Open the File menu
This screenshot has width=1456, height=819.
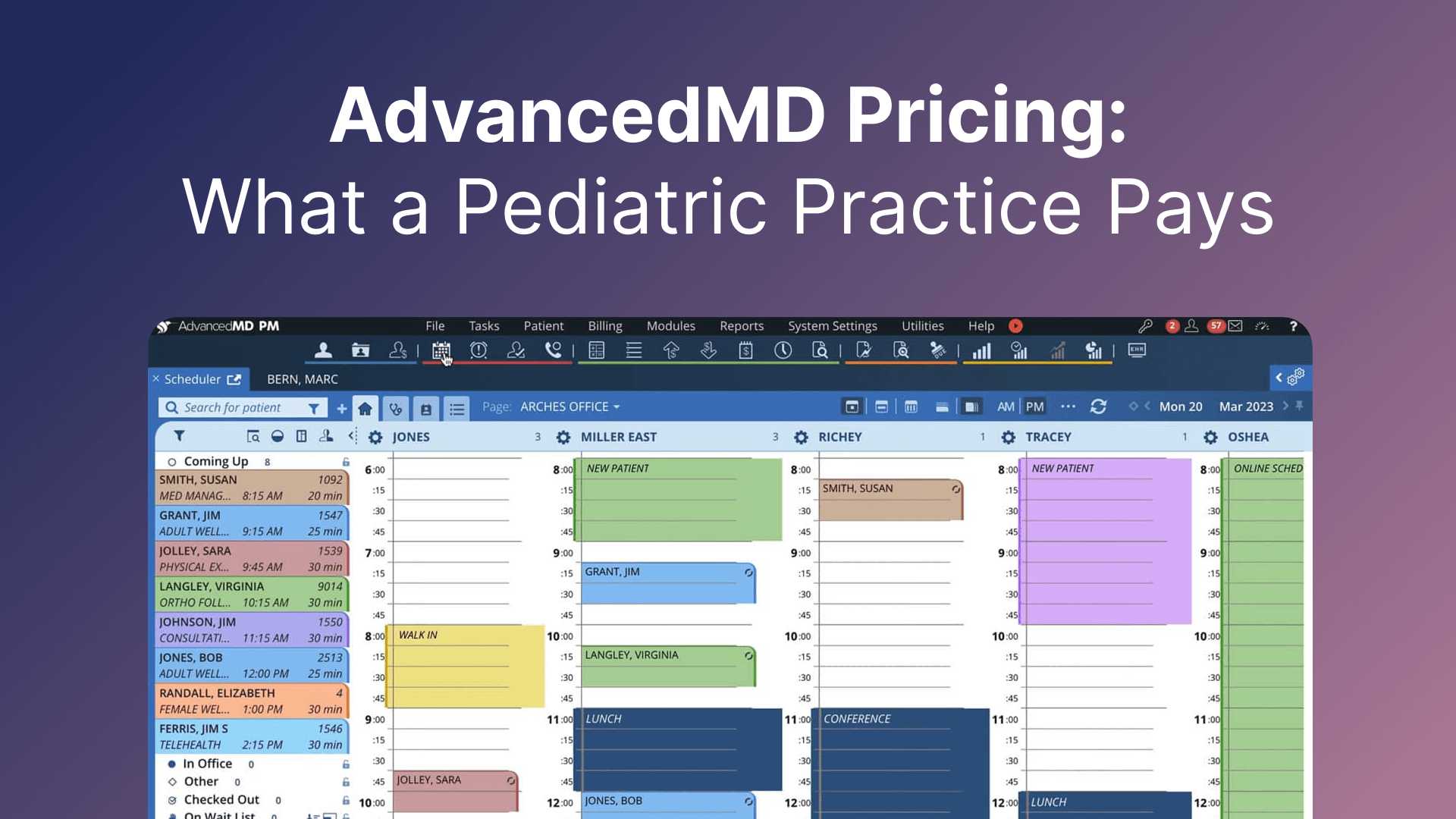[x=435, y=326]
